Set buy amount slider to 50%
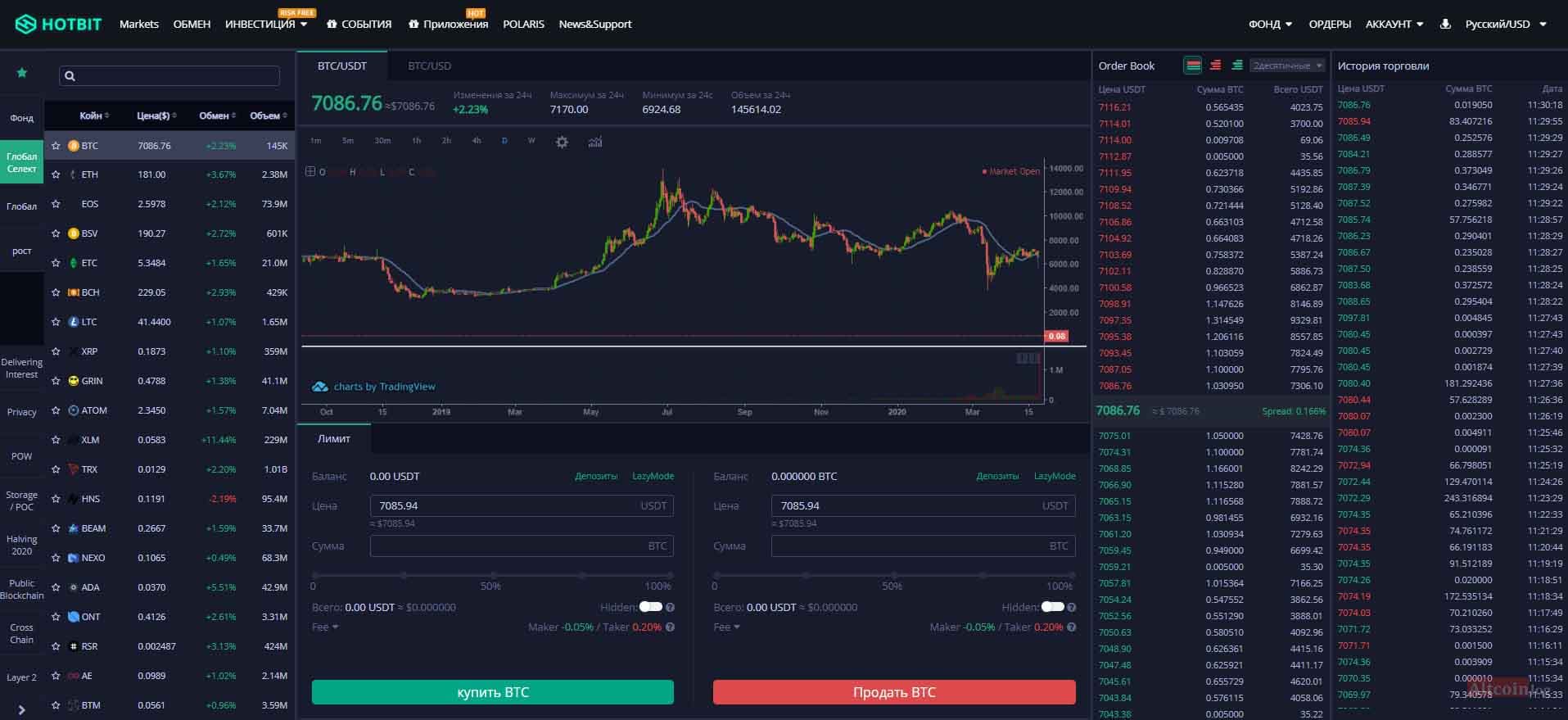 (491, 575)
